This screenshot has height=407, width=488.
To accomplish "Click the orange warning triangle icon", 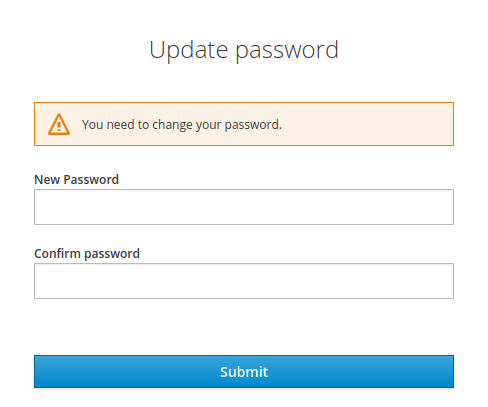I will [59, 124].
